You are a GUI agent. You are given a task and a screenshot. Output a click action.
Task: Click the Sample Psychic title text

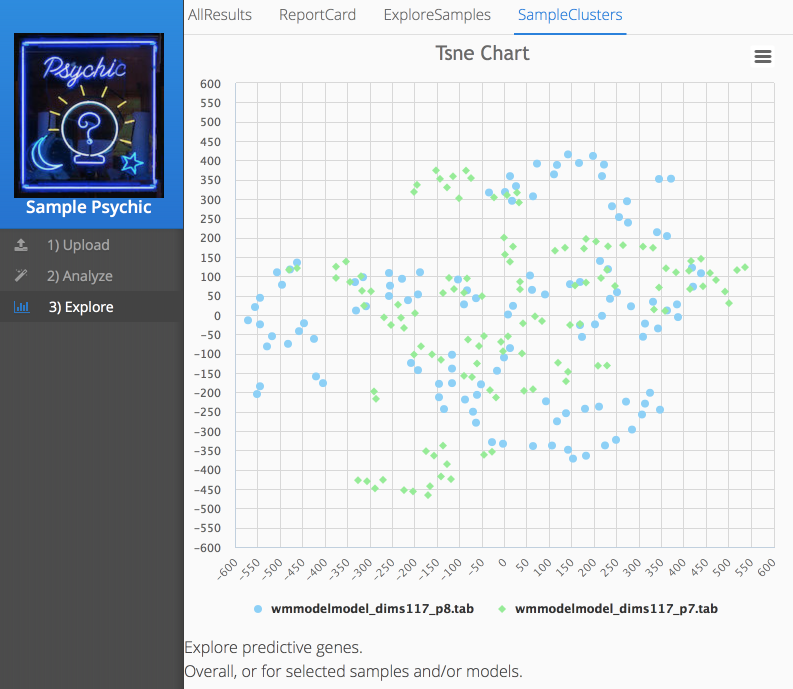(x=89, y=207)
